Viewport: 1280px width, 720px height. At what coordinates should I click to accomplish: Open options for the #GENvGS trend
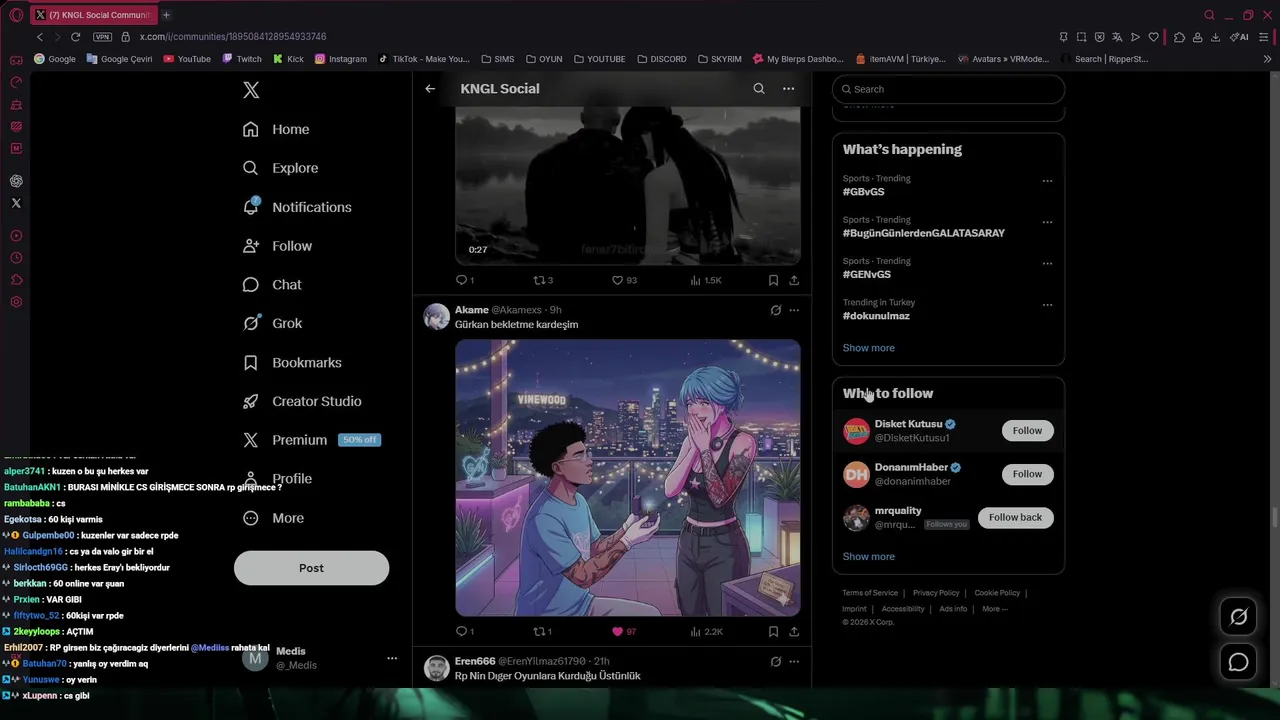pos(1047,264)
